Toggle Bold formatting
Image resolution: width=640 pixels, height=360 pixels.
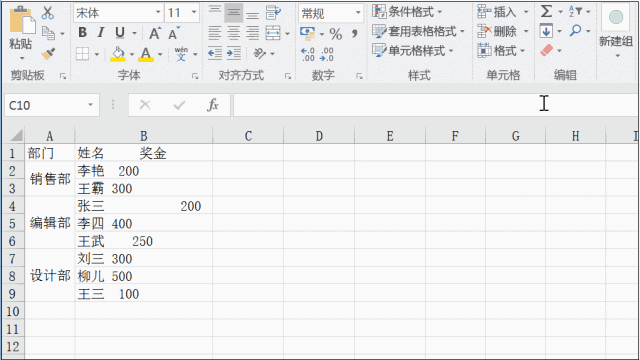(x=82, y=33)
